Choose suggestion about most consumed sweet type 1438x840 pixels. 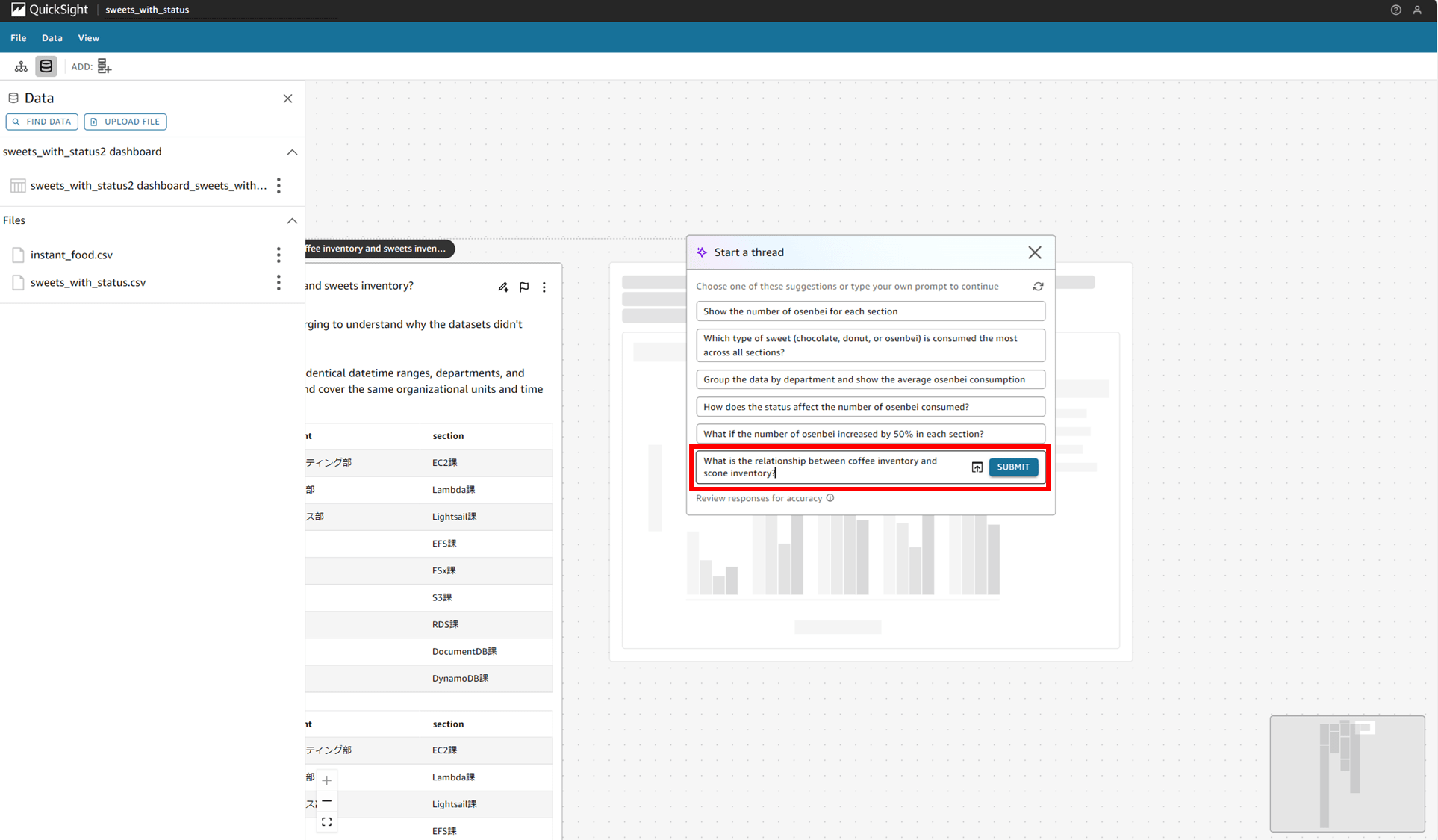871,345
